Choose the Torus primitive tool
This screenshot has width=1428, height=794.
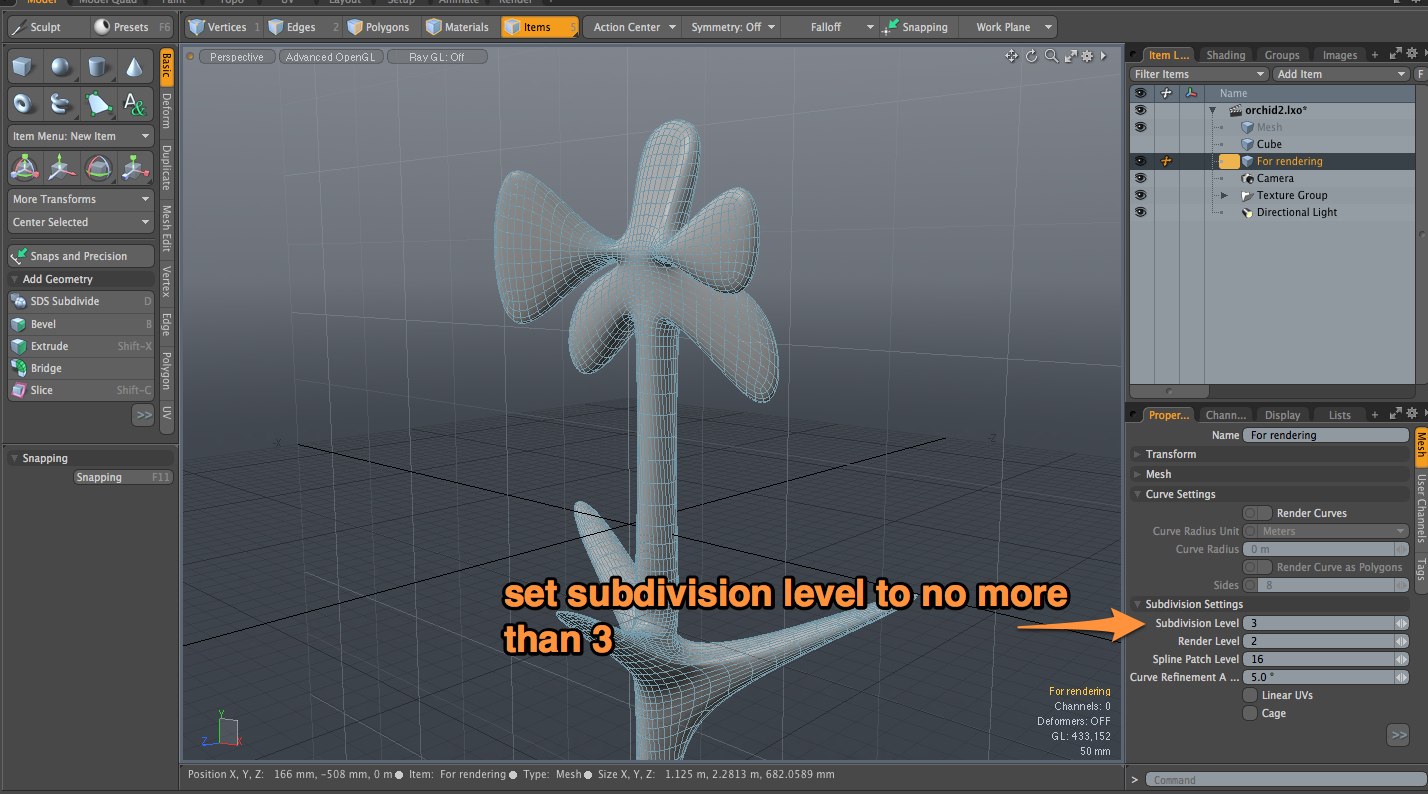click(25, 103)
